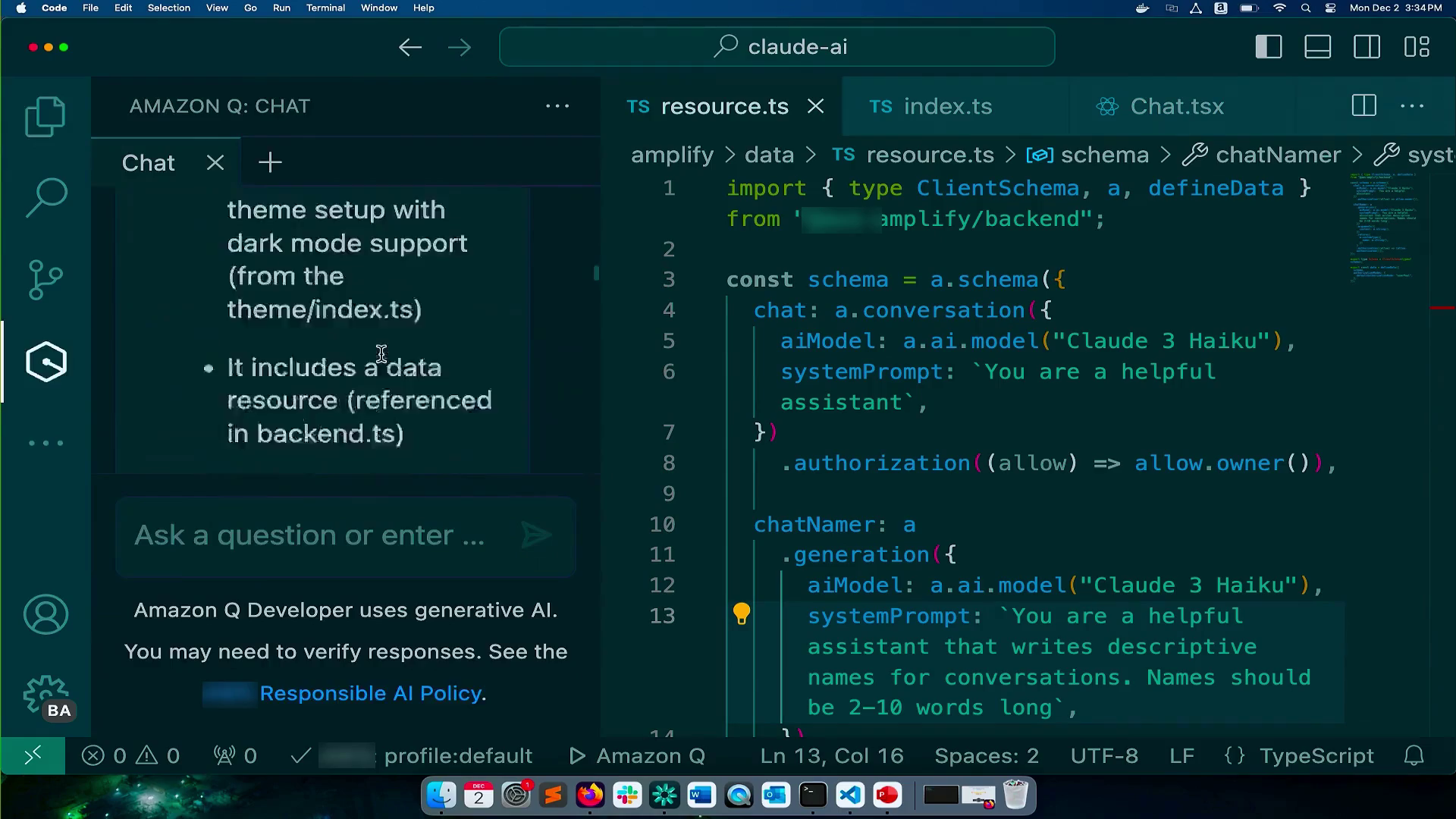
Task: Click profile:default in status bar
Action: point(458,756)
